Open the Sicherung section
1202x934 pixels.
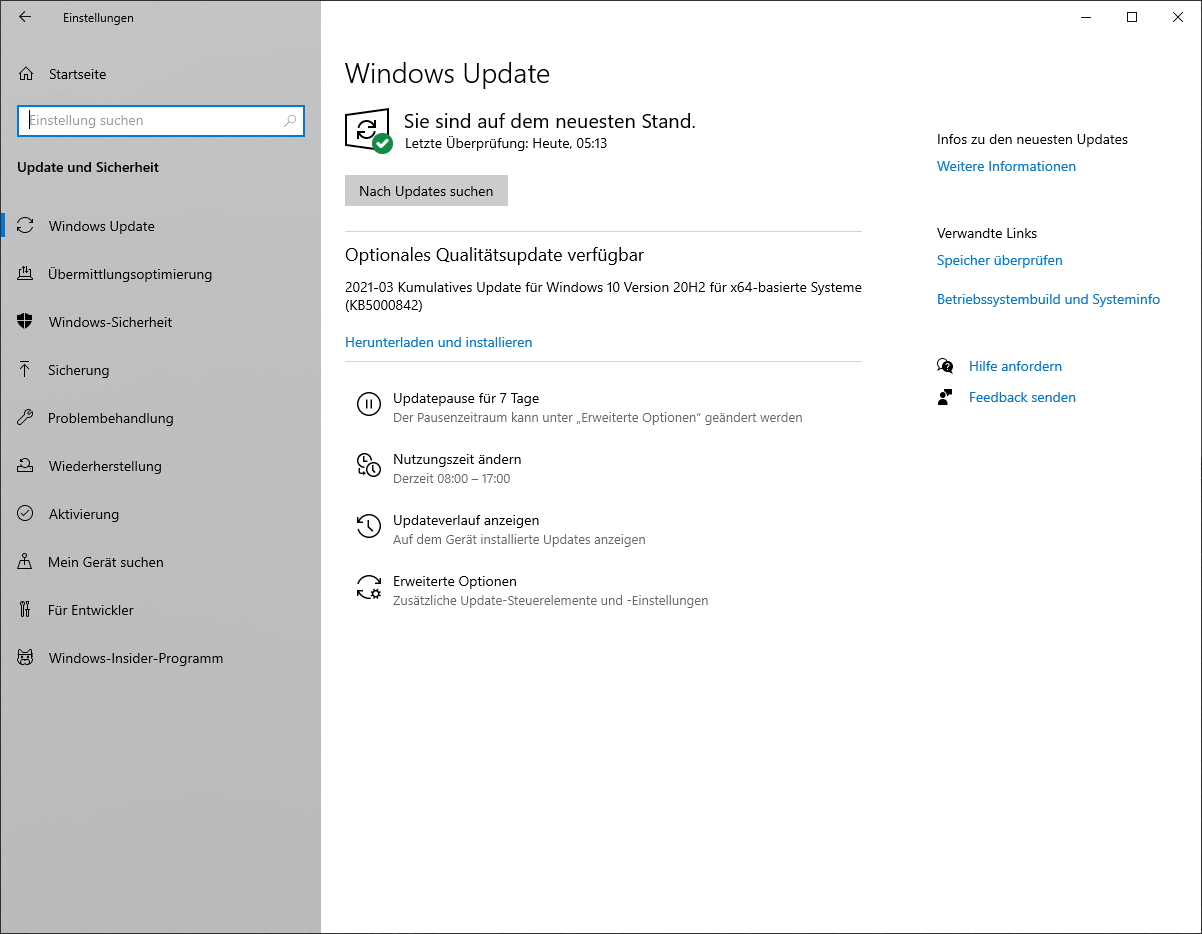point(161,370)
